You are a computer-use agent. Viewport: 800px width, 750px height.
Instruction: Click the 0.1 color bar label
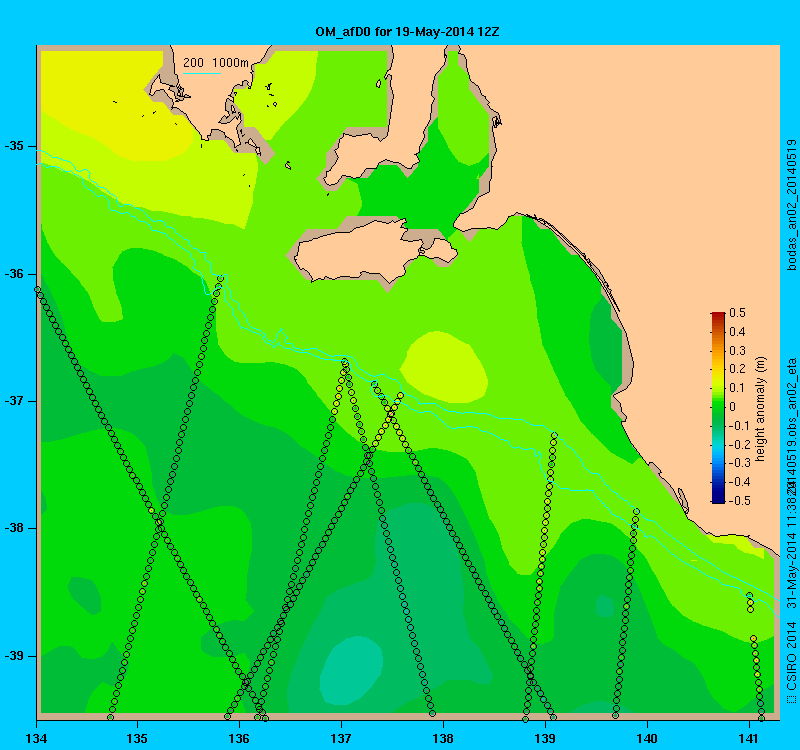pyautogui.click(x=737, y=388)
